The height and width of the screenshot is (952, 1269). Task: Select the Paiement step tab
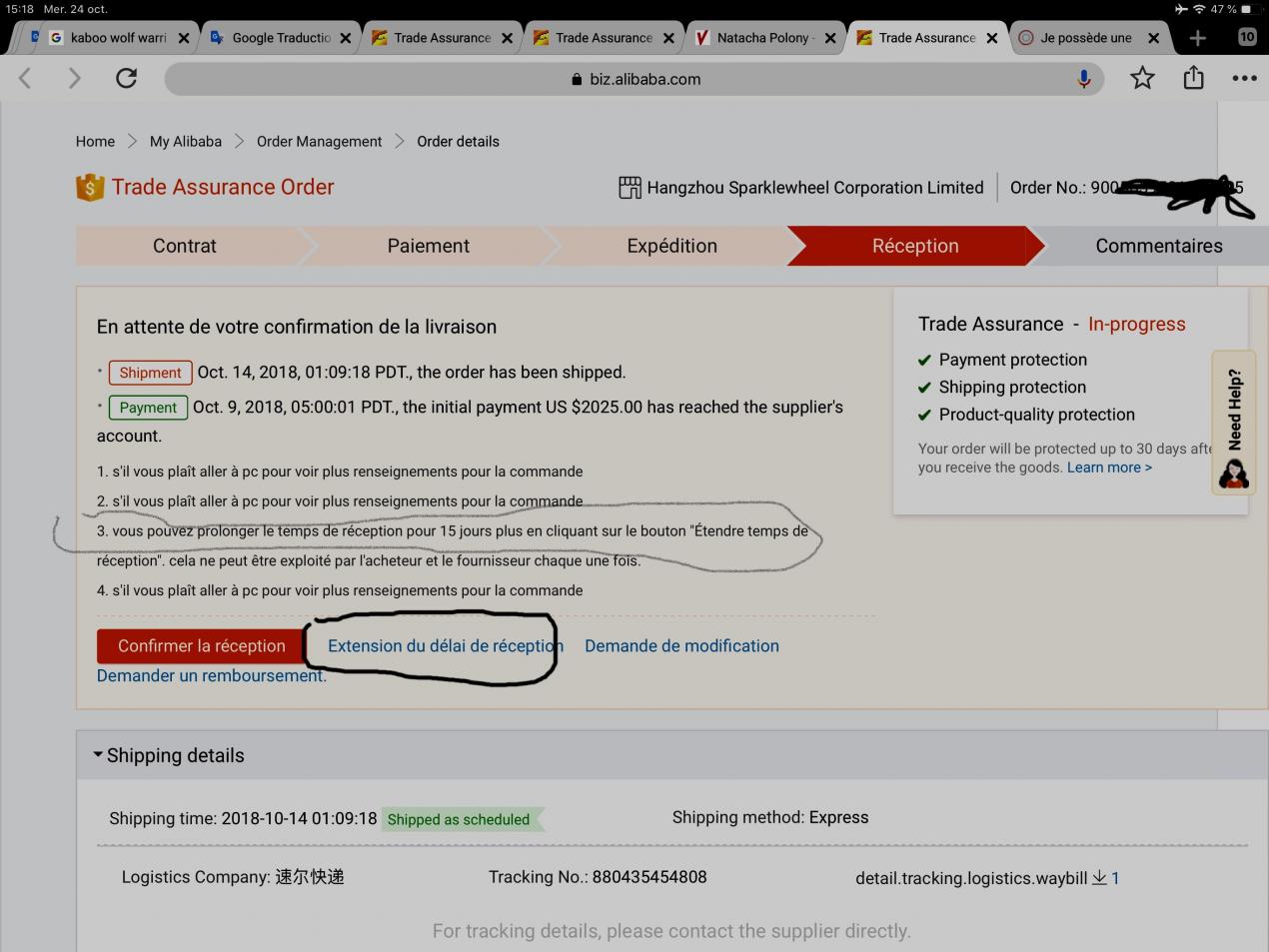(x=429, y=246)
